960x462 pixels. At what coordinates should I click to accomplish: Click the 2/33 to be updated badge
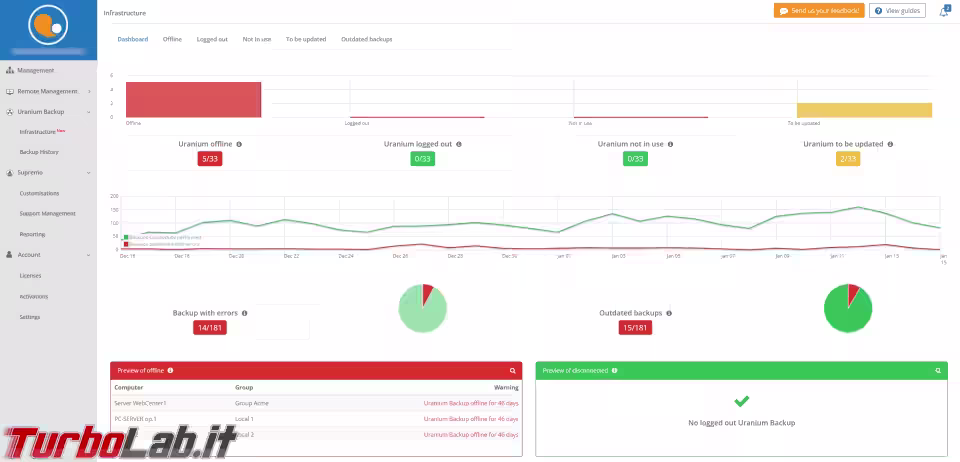(848, 159)
